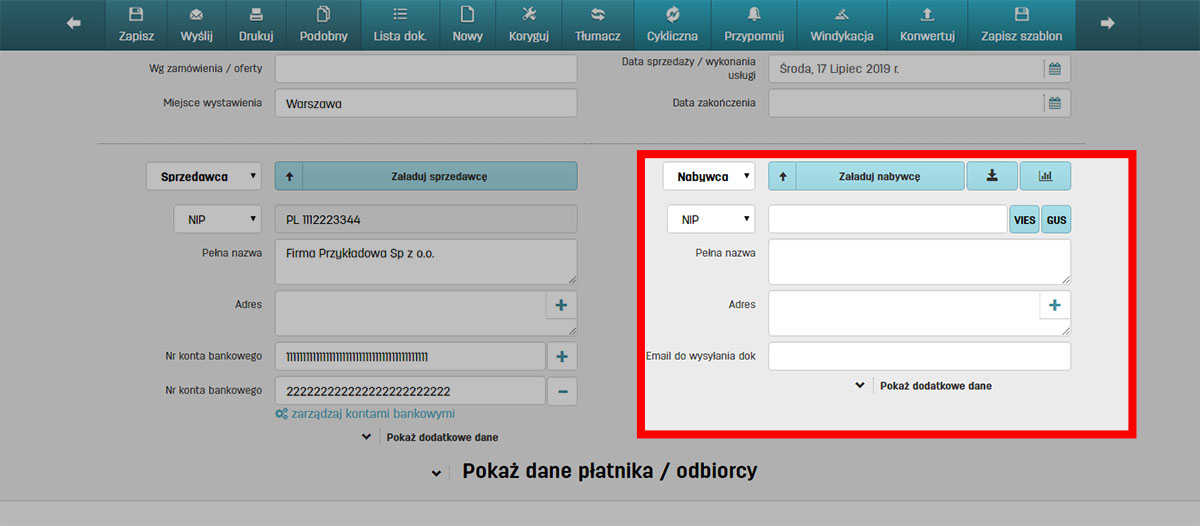This screenshot has height=526, width=1200.
Task: Click the Miejsce wystawienia field with Warszawa
Action: (426, 103)
